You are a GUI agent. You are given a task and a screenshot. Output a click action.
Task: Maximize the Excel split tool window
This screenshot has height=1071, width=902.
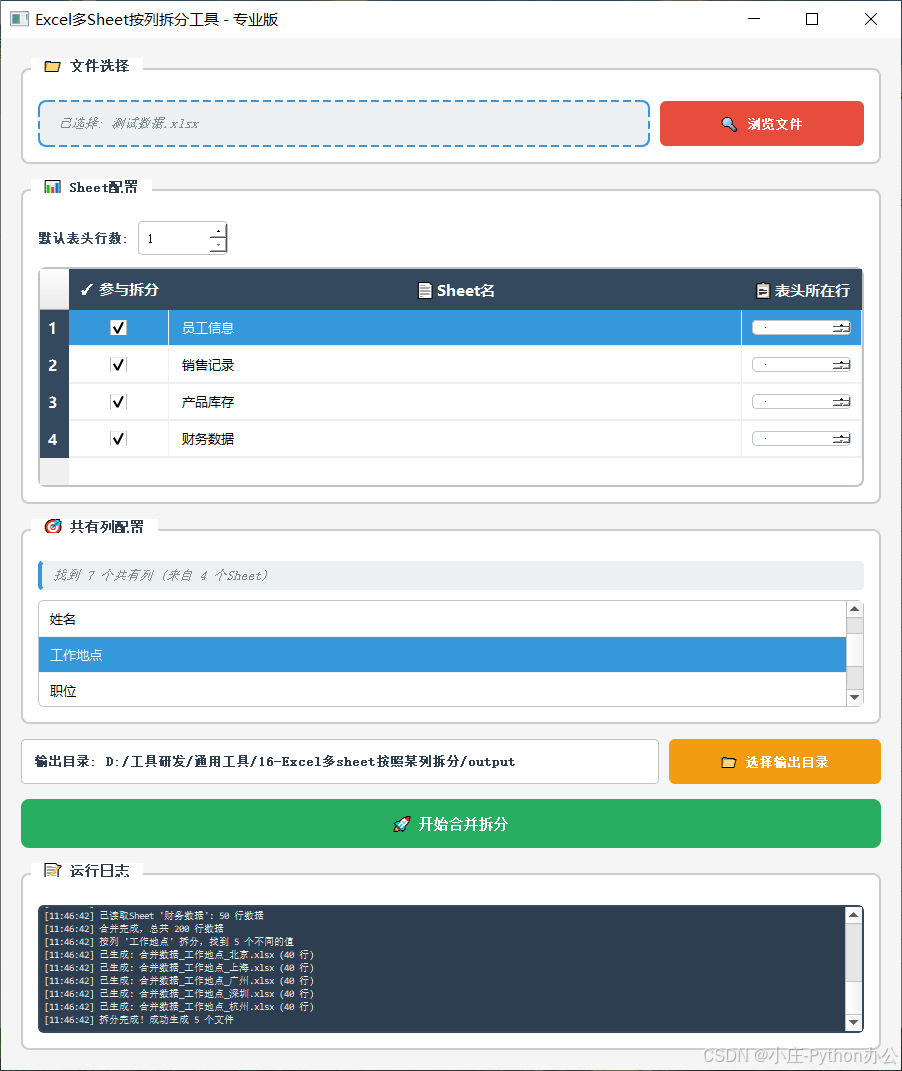pyautogui.click(x=812, y=19)
